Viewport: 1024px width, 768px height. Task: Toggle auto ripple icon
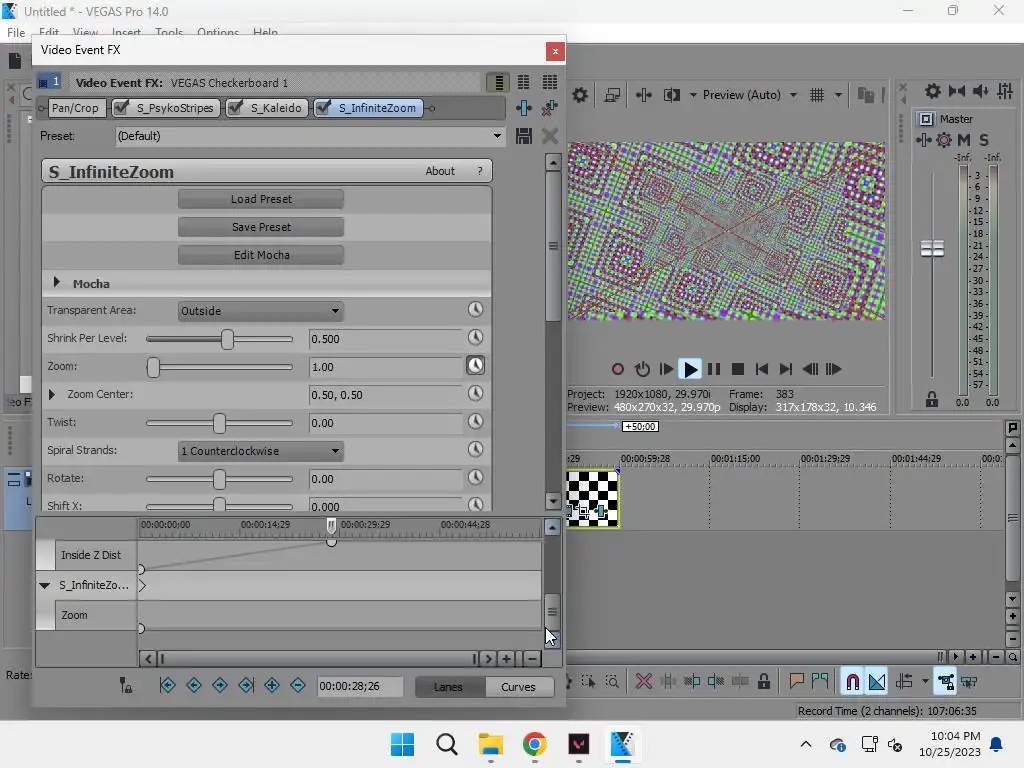pos(904,682)
